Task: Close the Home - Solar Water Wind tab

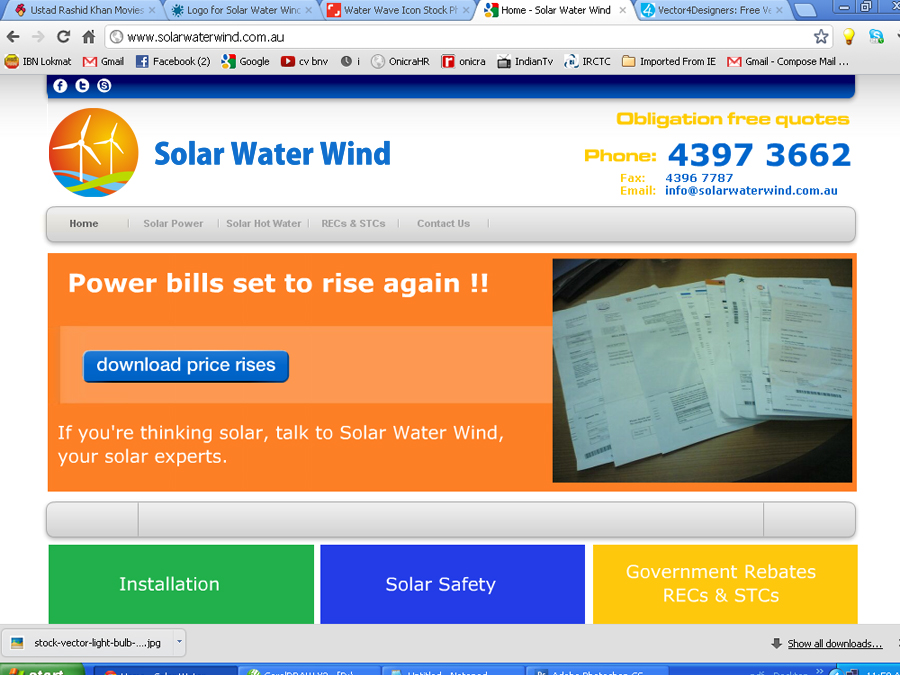Action: point(622,10)
